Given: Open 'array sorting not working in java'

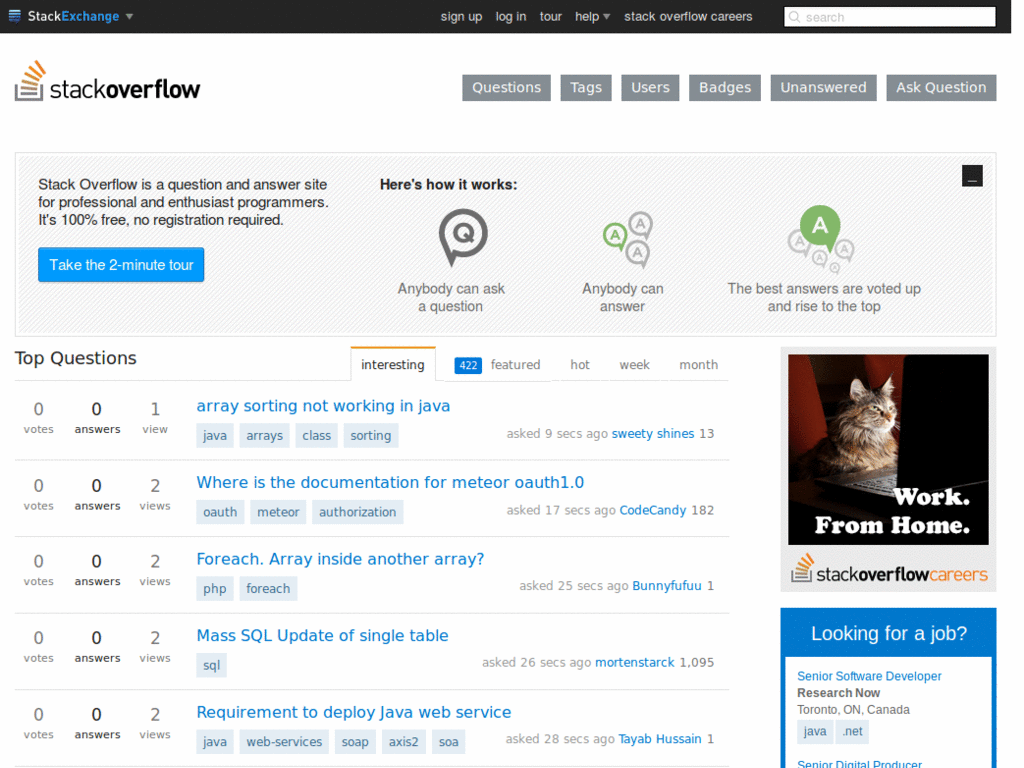Looking at the screenshot, I should tap(323, 406).
